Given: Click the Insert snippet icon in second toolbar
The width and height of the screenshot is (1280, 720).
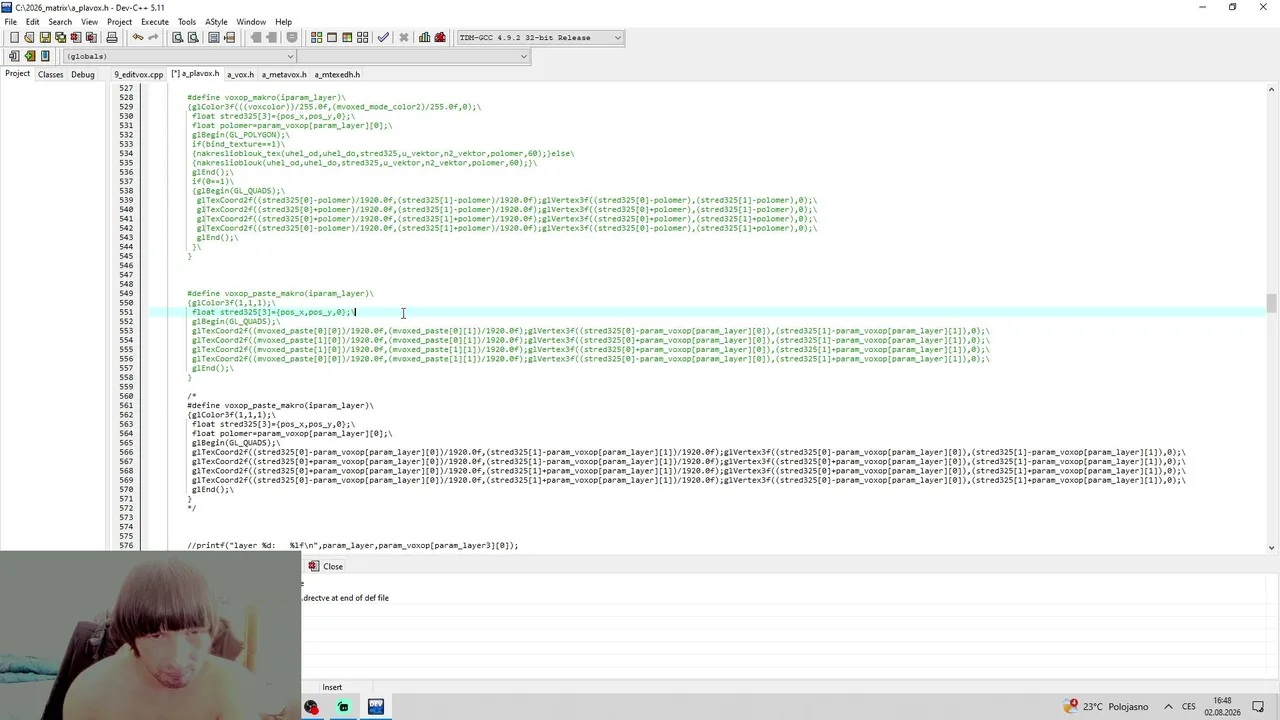Looking at the screenshot, I should tap(14, 56).
